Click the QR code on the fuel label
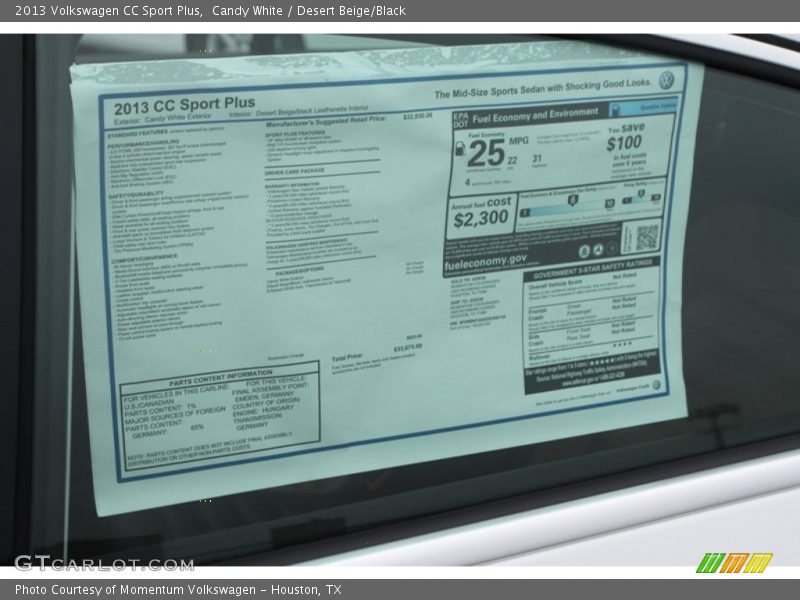Image resolution: width=800 pixels, height=600 pixels. [x=646, y=236]
